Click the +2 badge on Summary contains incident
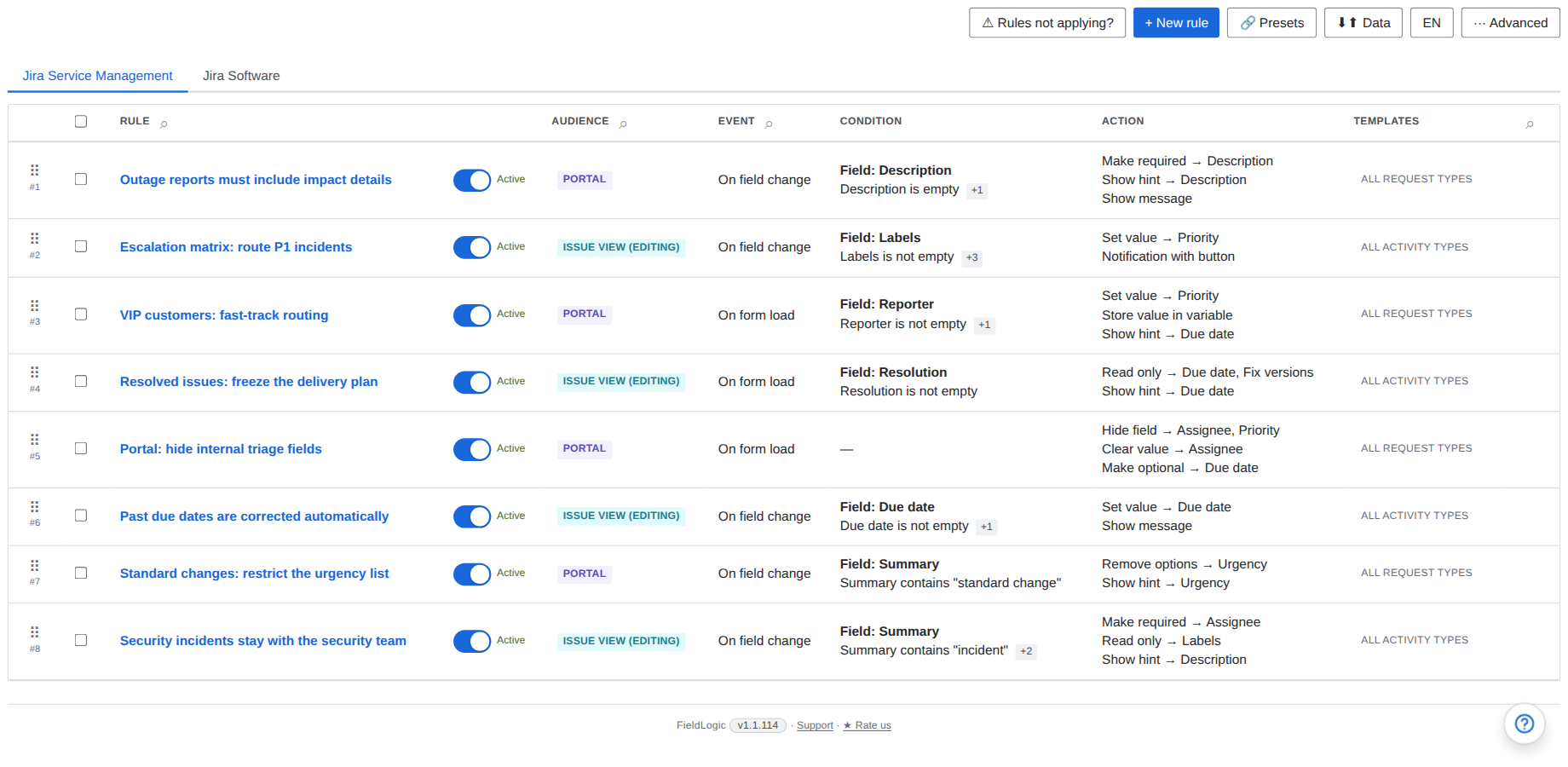 [1026, 651]
